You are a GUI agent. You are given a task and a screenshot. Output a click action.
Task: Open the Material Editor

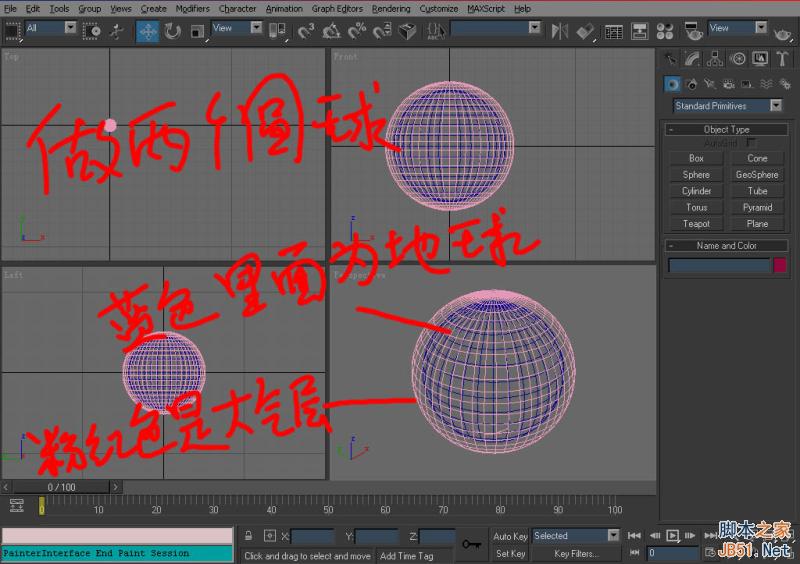pyautogui.click(x=665, y=32)
